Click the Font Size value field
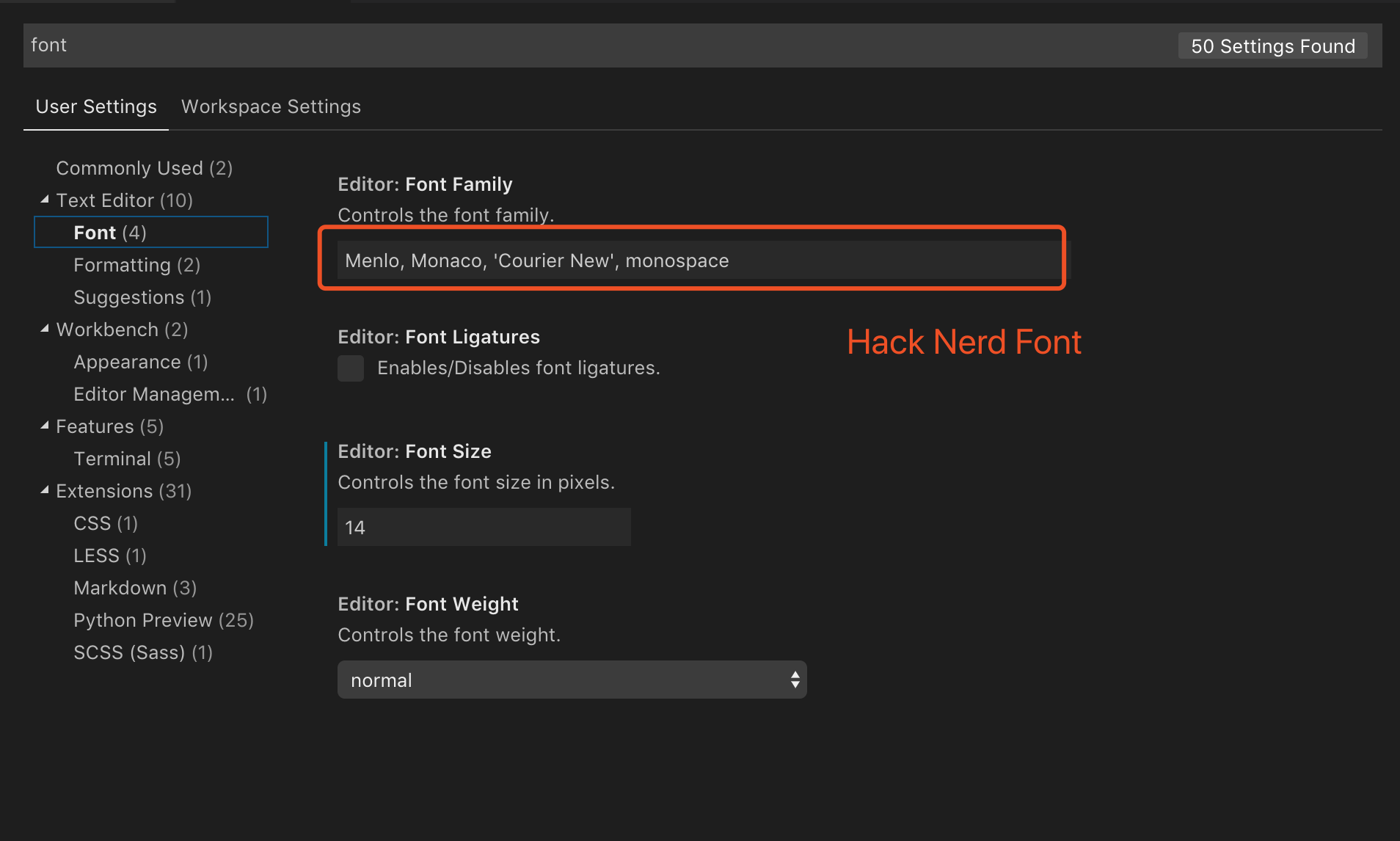Viewport: 1400px width, 841px height. [x=483, y=527]
